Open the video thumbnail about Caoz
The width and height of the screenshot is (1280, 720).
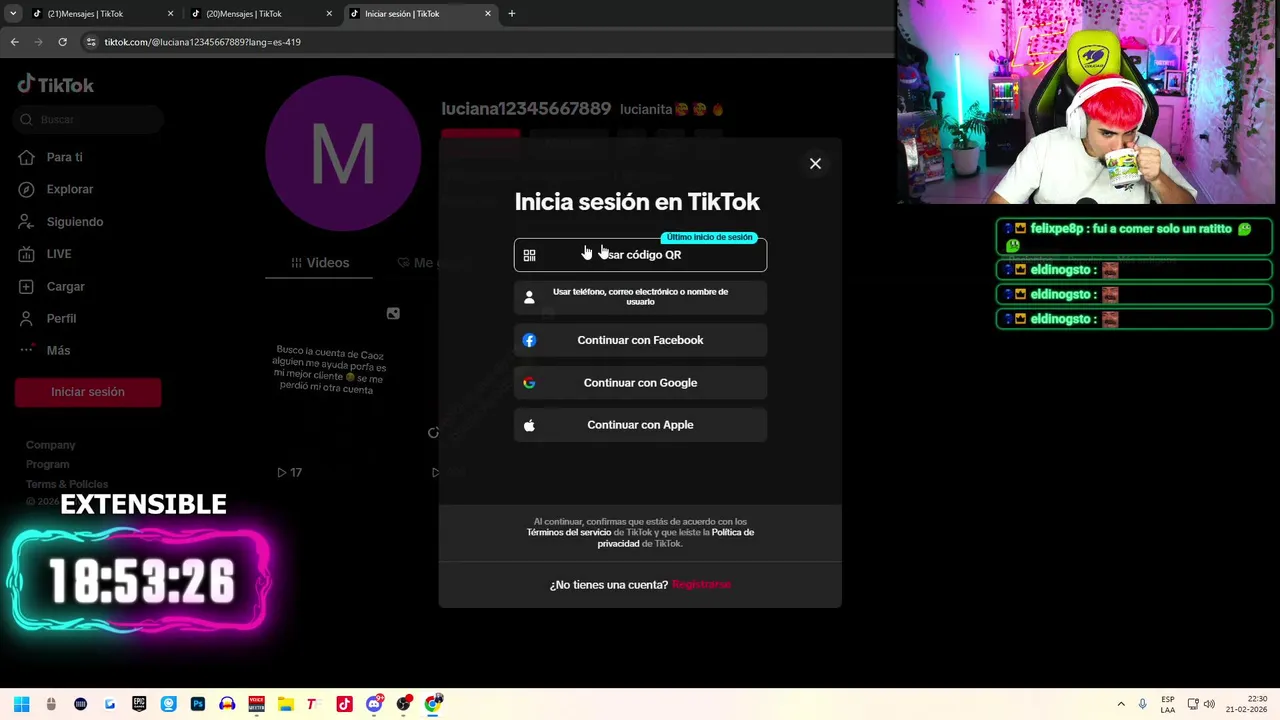(x=330, y=390)
